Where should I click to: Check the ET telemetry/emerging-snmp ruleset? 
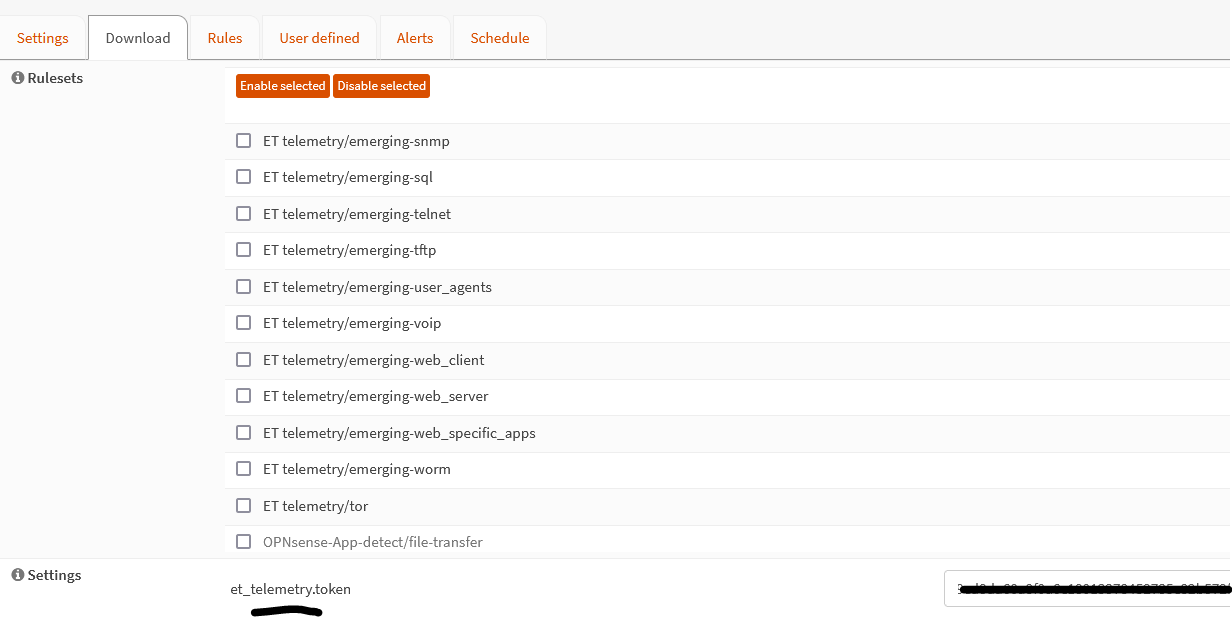click(x=243, y=141)
